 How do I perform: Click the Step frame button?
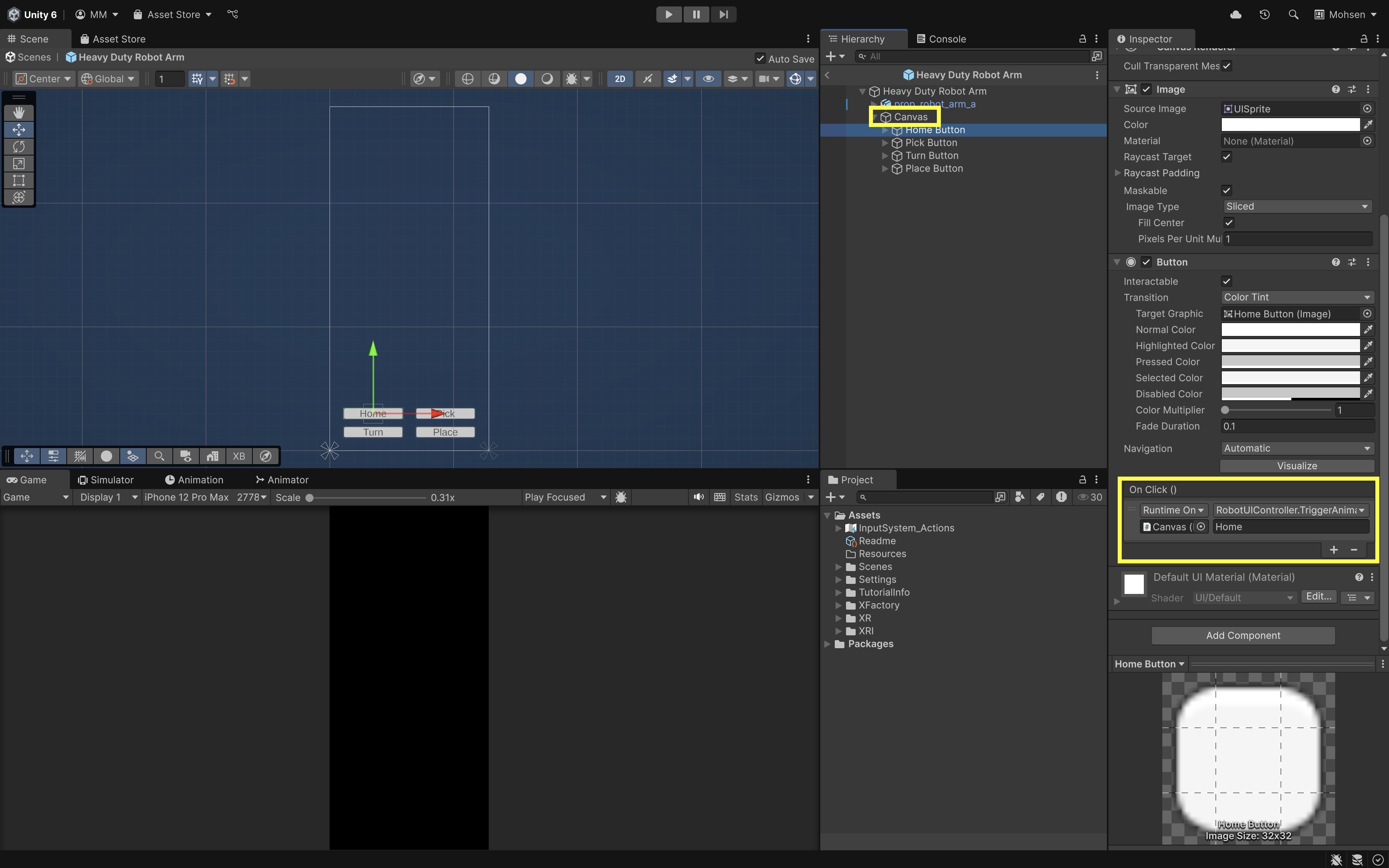tap(723, 14)
